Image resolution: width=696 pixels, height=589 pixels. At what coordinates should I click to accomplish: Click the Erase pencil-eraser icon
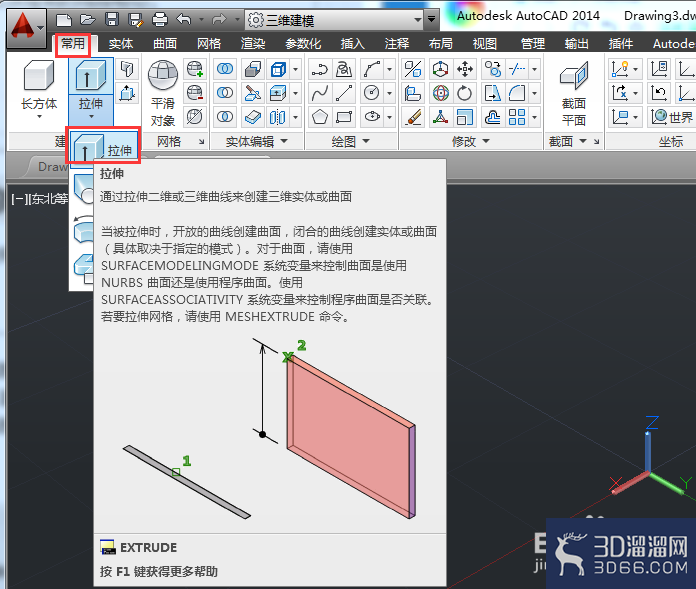click(x=413, y=117)
